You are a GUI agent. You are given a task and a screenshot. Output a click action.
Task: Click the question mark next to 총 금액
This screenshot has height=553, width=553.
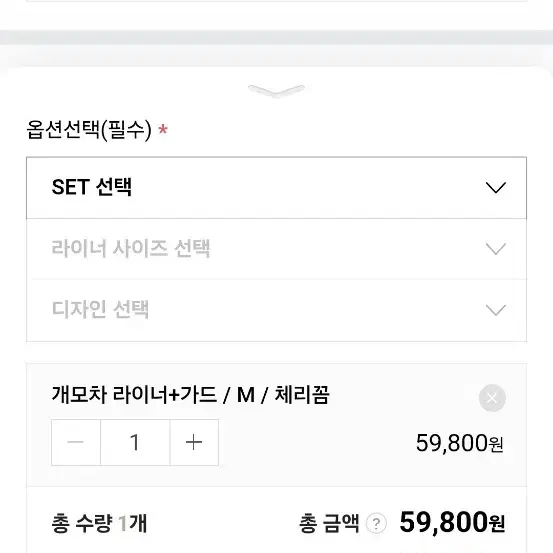(376, 523)
